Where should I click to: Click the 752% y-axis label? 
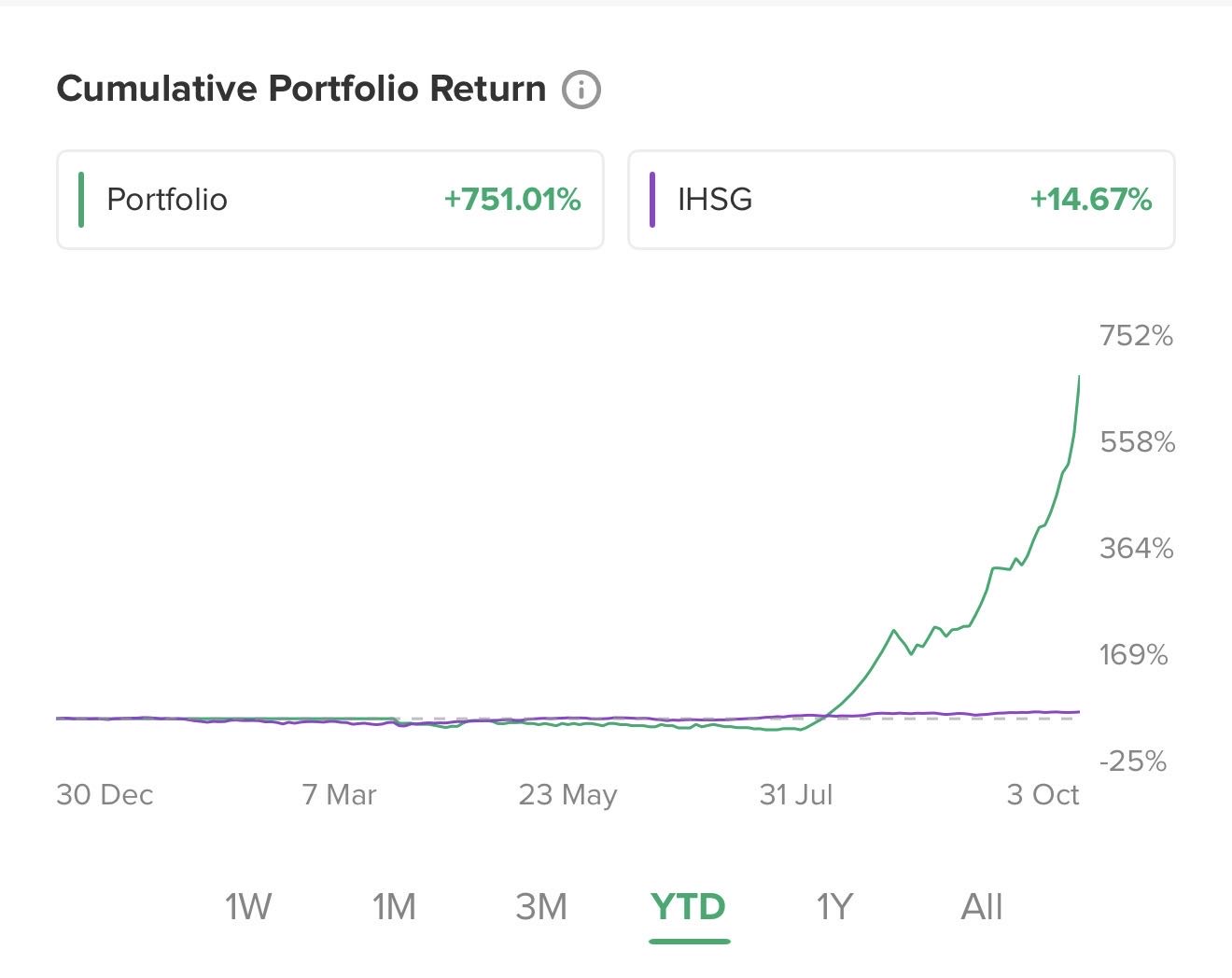pos(1136,335)
